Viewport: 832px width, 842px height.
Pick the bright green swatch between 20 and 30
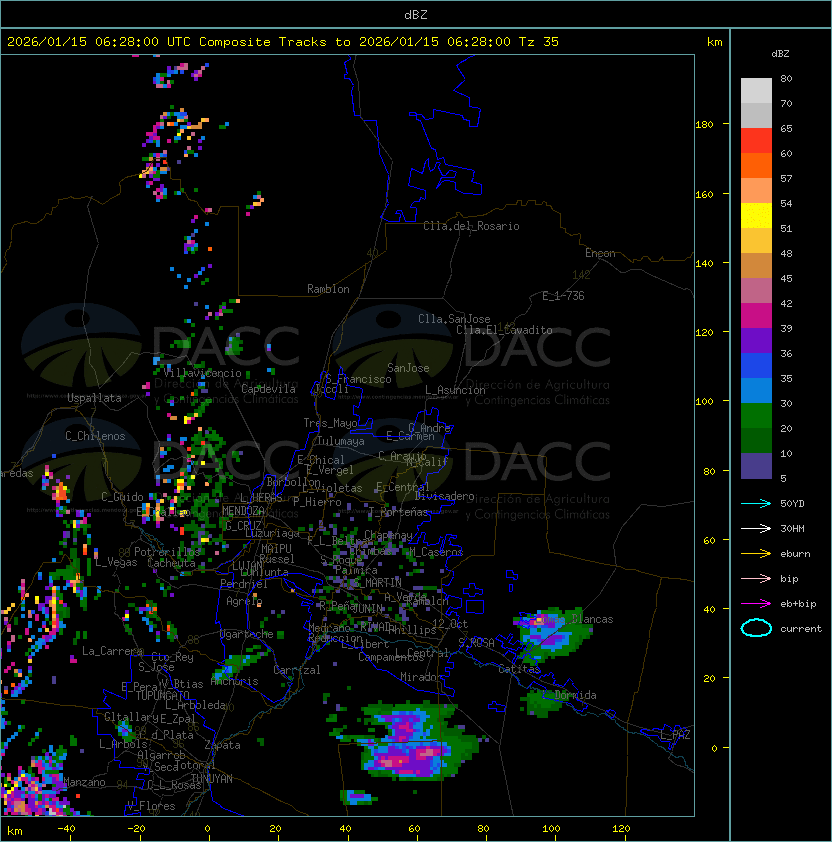point(756,416)
